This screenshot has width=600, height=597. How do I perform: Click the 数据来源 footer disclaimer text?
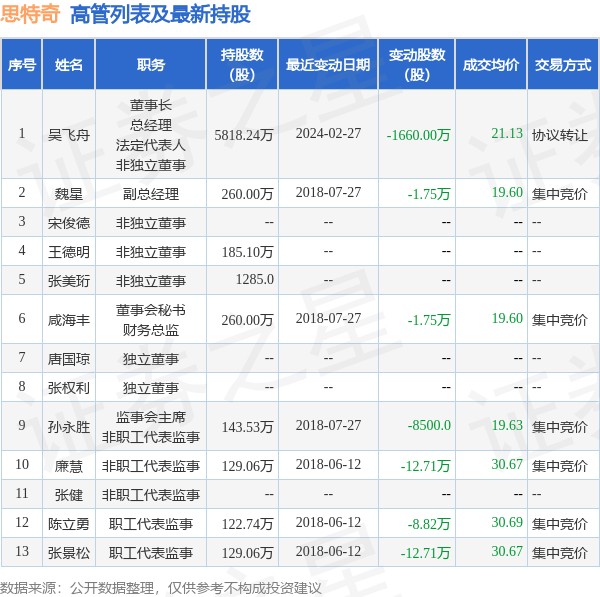[x=161, y=587]
